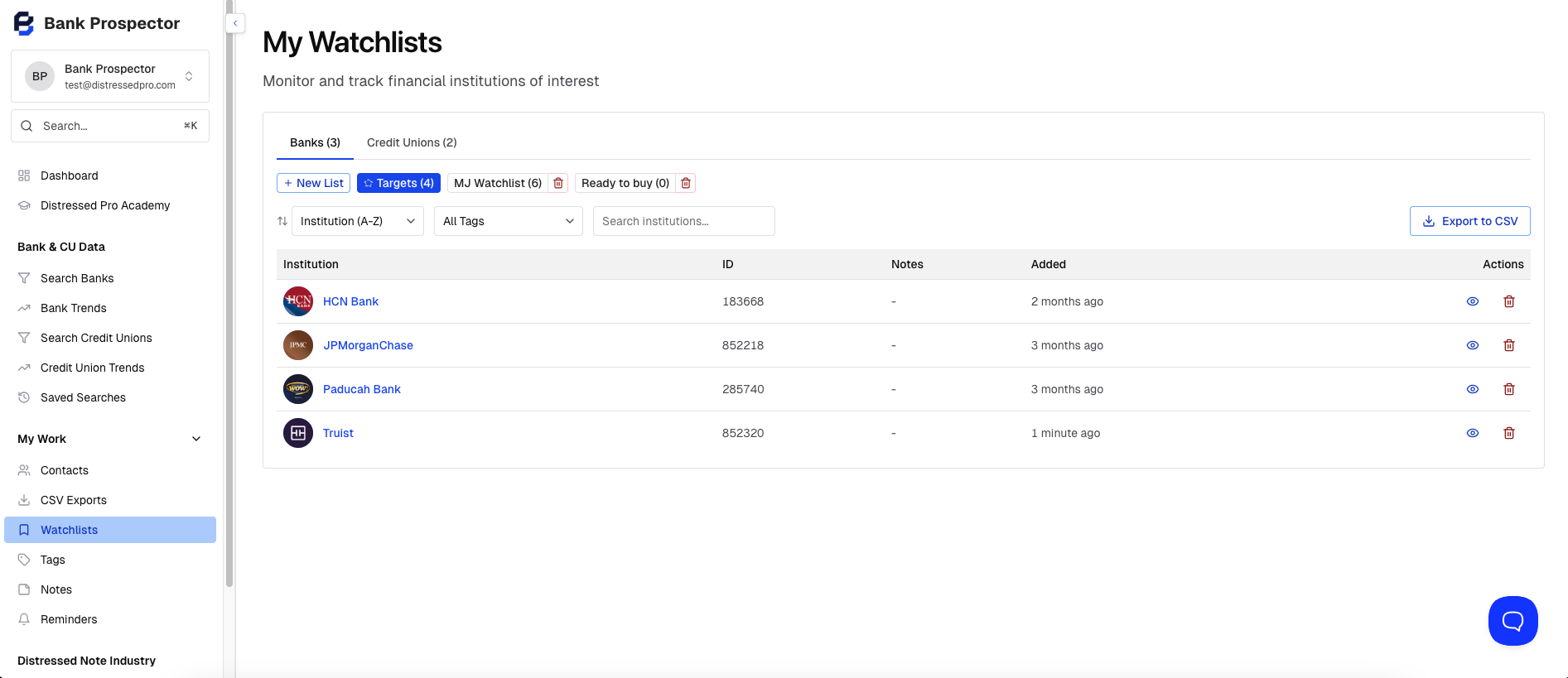Click eye icon for HCN Bank
This screenshot has height=678, width=1568.
pyautogui.click(x=1472, y=301)
